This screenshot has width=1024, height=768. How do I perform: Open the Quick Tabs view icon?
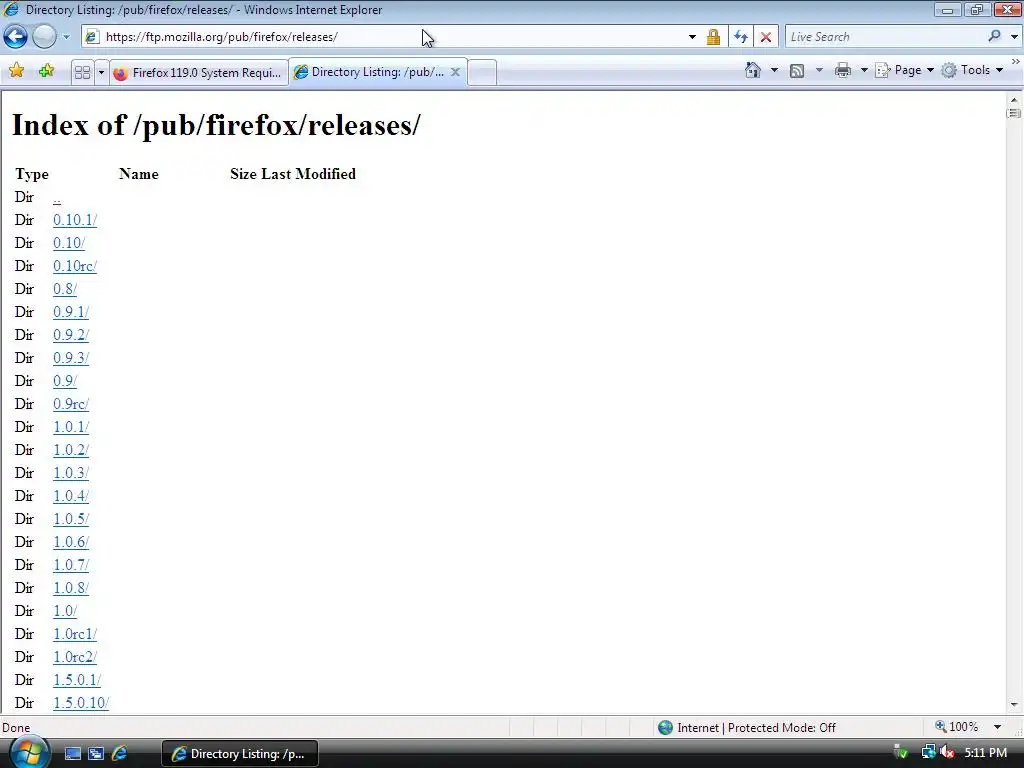point(82,72)
